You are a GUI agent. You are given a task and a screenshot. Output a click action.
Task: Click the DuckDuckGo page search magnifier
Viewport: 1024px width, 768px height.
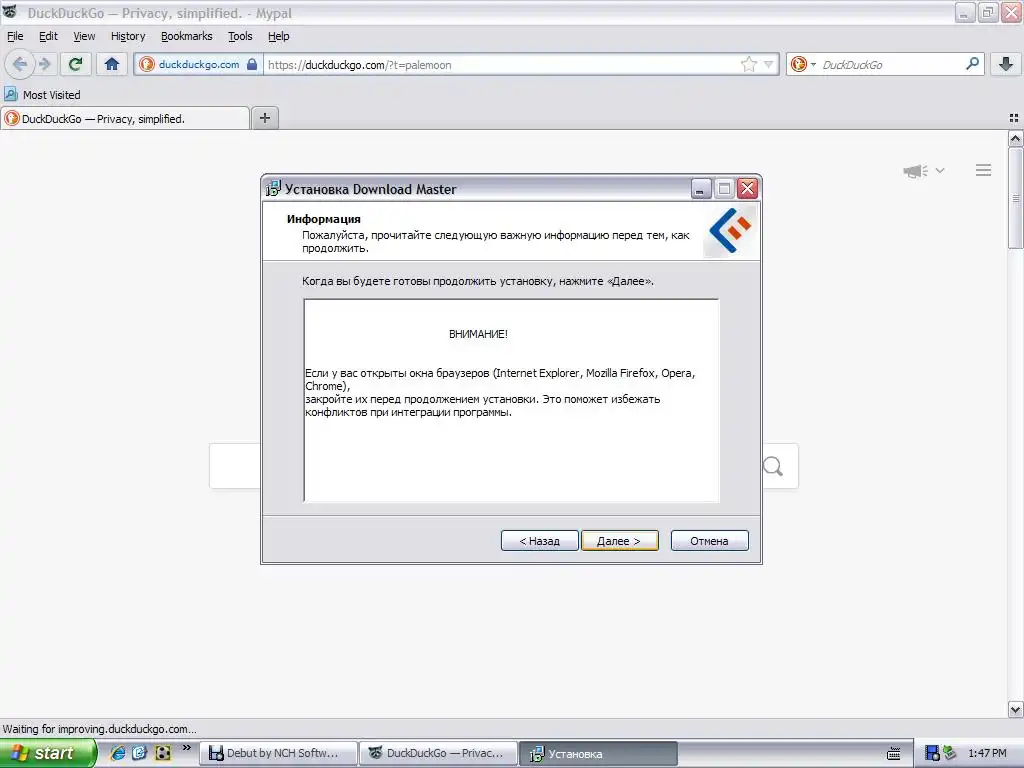[773, 466]
